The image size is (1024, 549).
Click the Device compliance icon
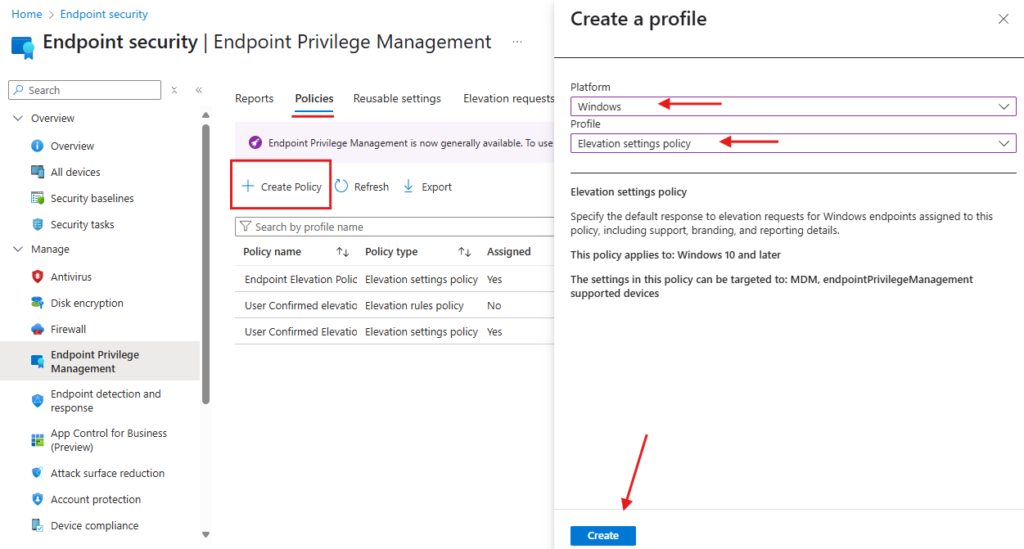point(37,525)
